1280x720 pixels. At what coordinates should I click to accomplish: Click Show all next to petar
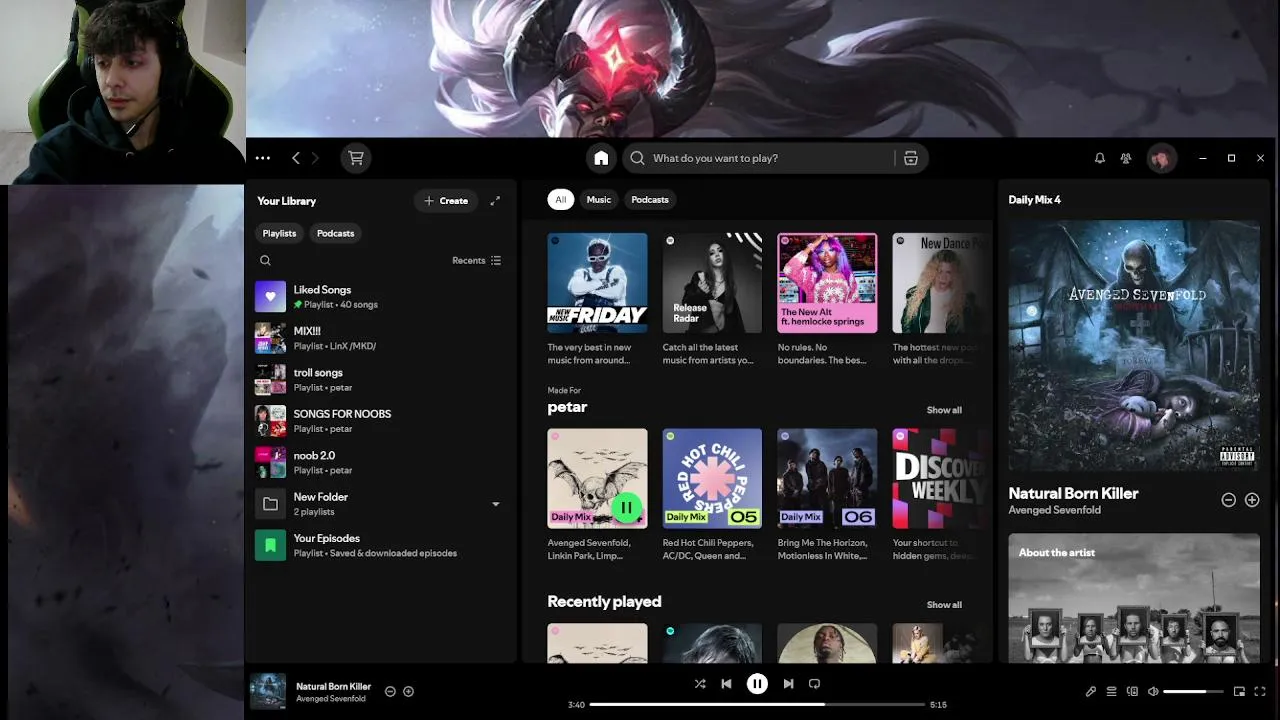coord(944,410)
